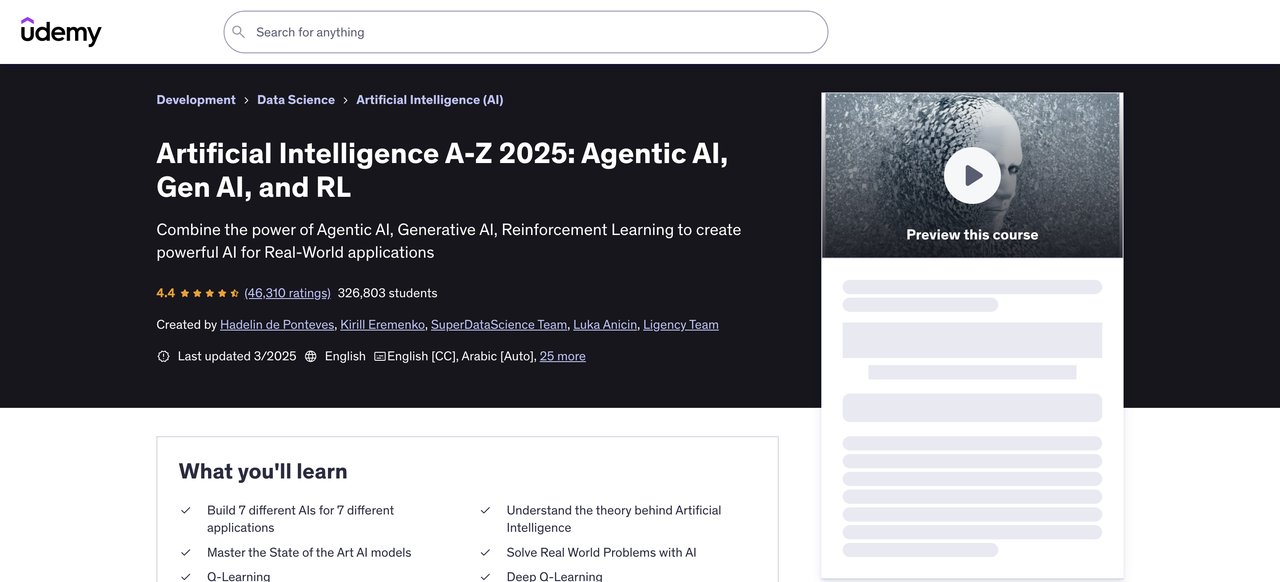The width and height of the screenshot is (1280, 582).
Task: Open Artificial Intelligence (AI) breadcrumb link
Action: tap(429, 100)
